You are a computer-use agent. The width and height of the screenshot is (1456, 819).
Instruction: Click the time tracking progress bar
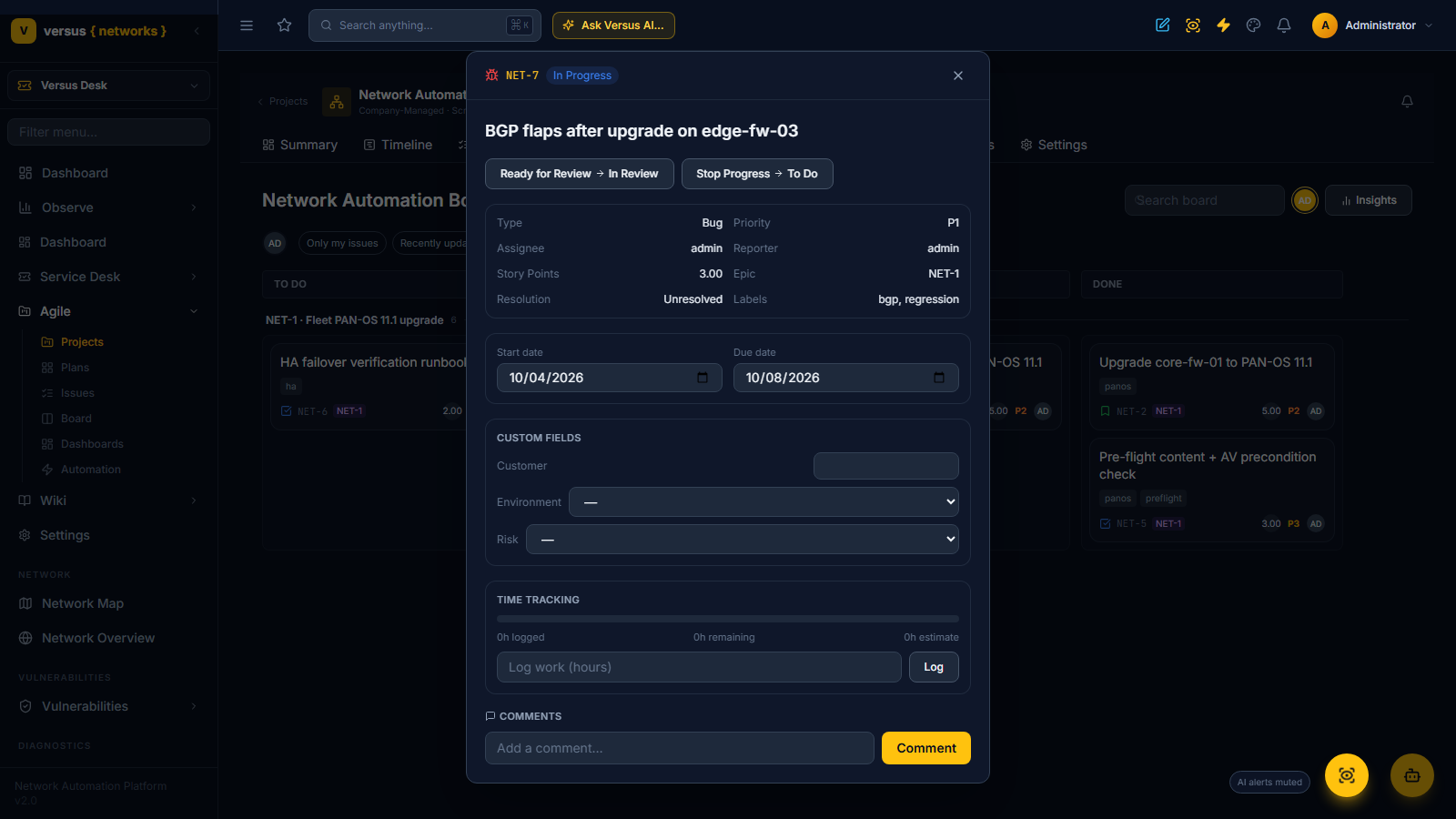[x=728, y=619]
